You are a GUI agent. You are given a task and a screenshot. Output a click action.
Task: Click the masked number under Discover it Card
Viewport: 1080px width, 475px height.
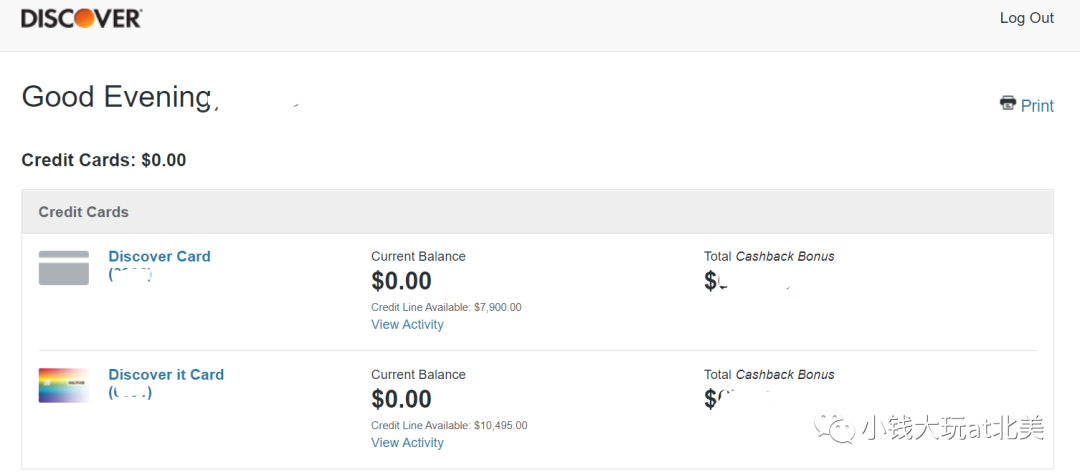130,392
